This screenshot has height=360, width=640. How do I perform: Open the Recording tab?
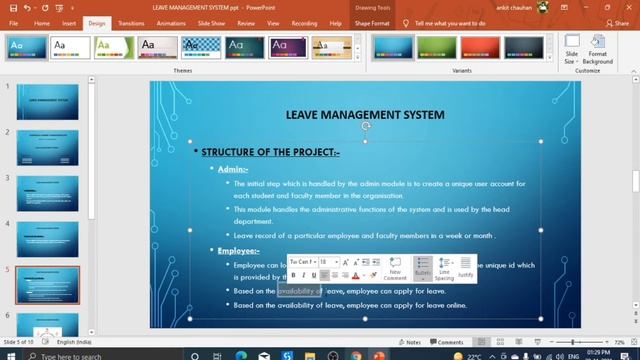[304, 23]
